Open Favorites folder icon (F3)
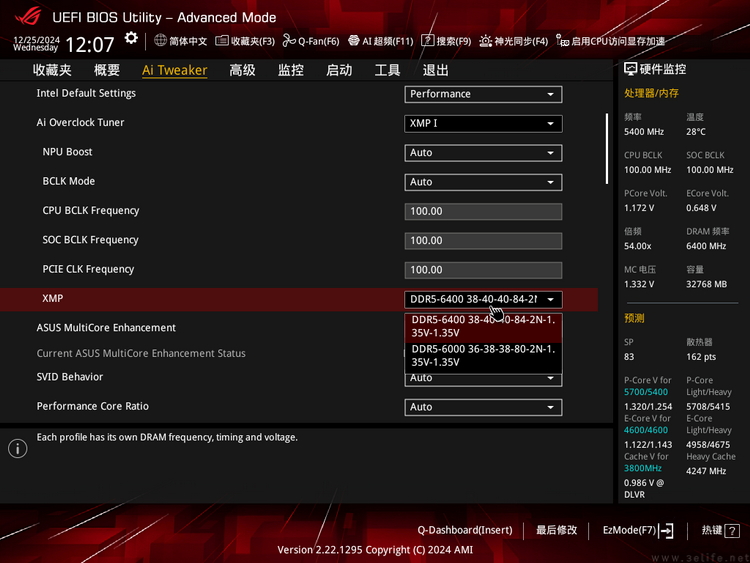 click(221, 41)
